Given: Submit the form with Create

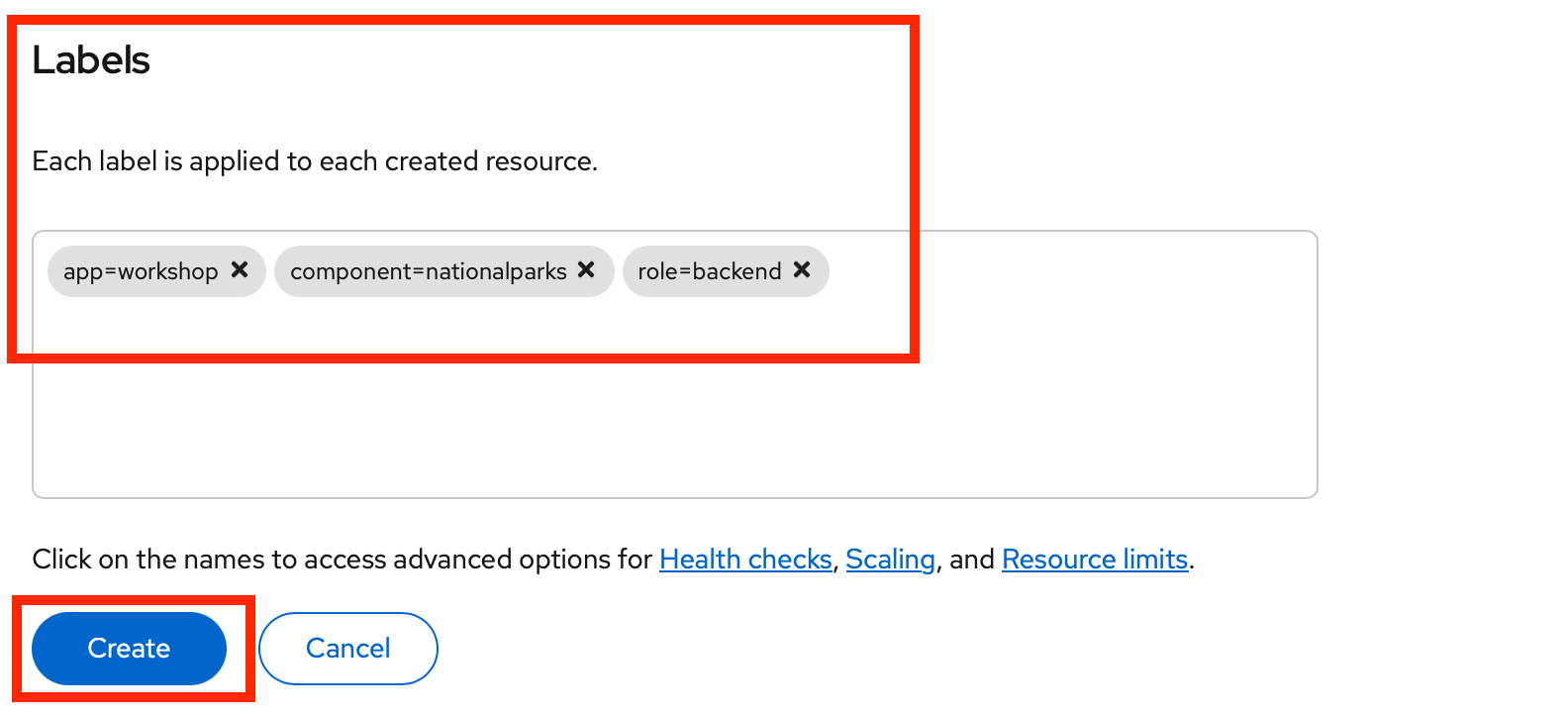Looking at the screenshot, I should coord(129,648).
